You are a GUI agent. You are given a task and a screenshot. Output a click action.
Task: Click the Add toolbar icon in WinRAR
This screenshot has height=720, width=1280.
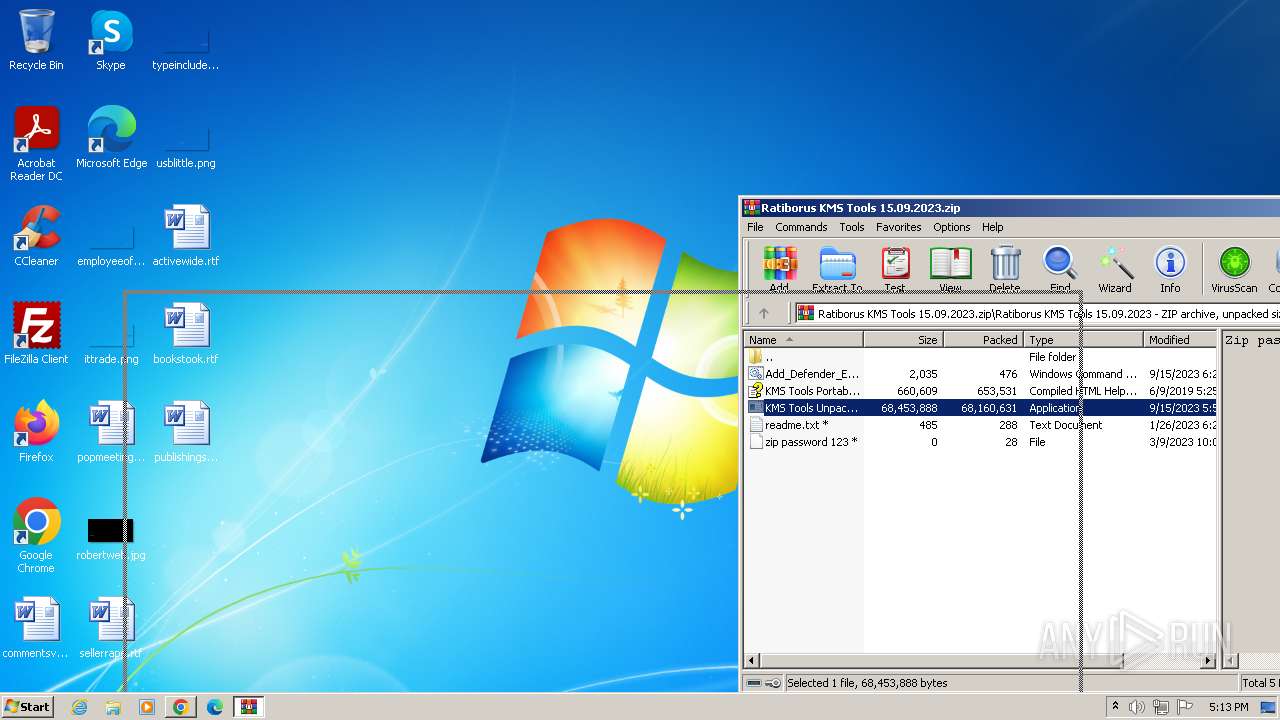click(779, 268)
